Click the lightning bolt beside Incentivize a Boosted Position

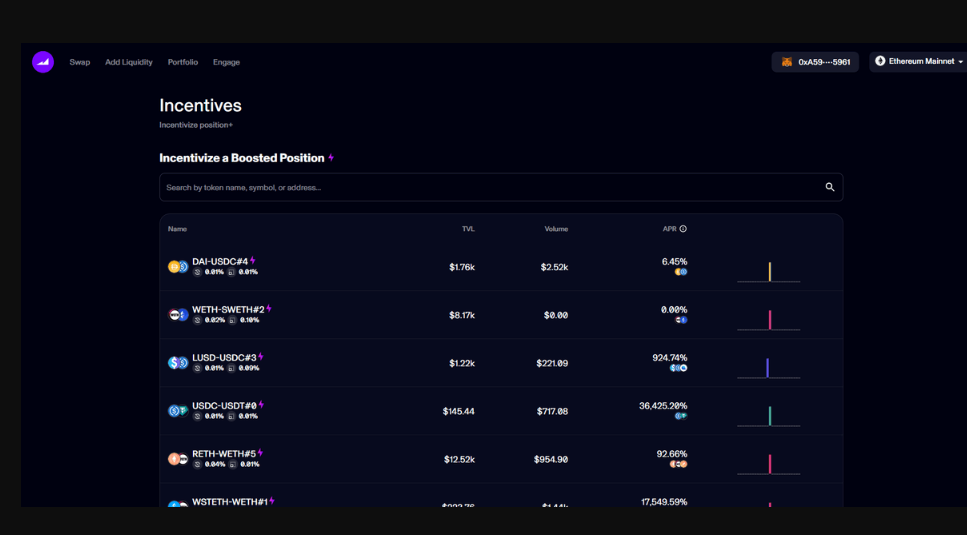pos(331,158)
